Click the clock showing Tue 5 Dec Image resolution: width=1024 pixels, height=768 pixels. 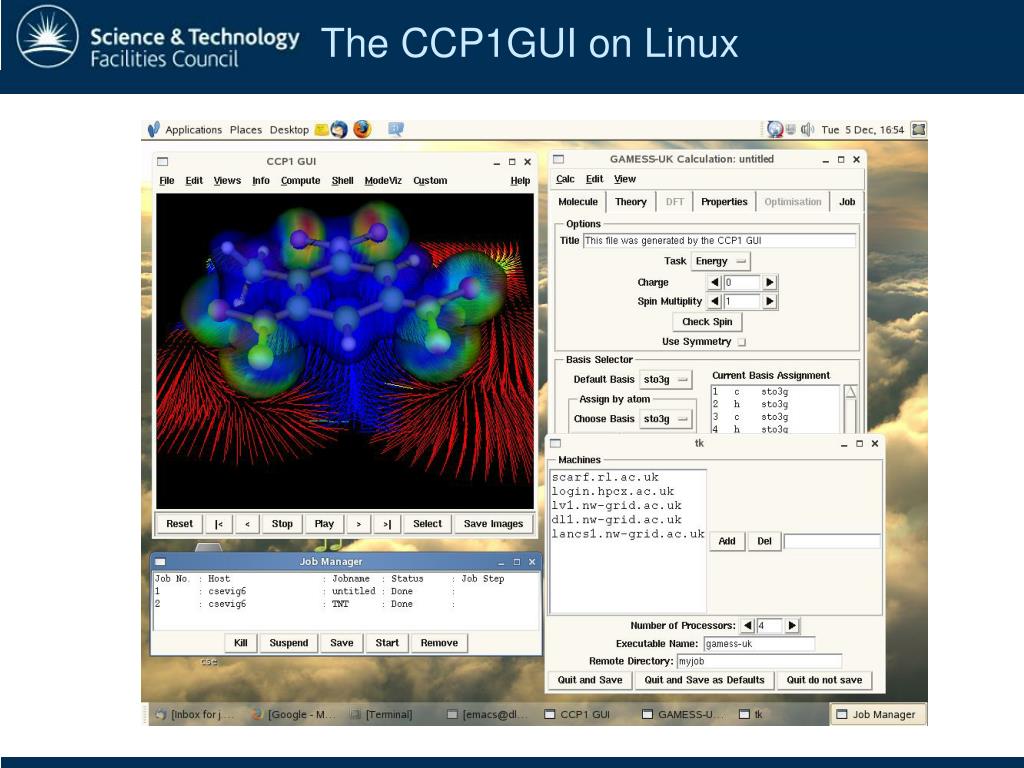click(863, 130)
